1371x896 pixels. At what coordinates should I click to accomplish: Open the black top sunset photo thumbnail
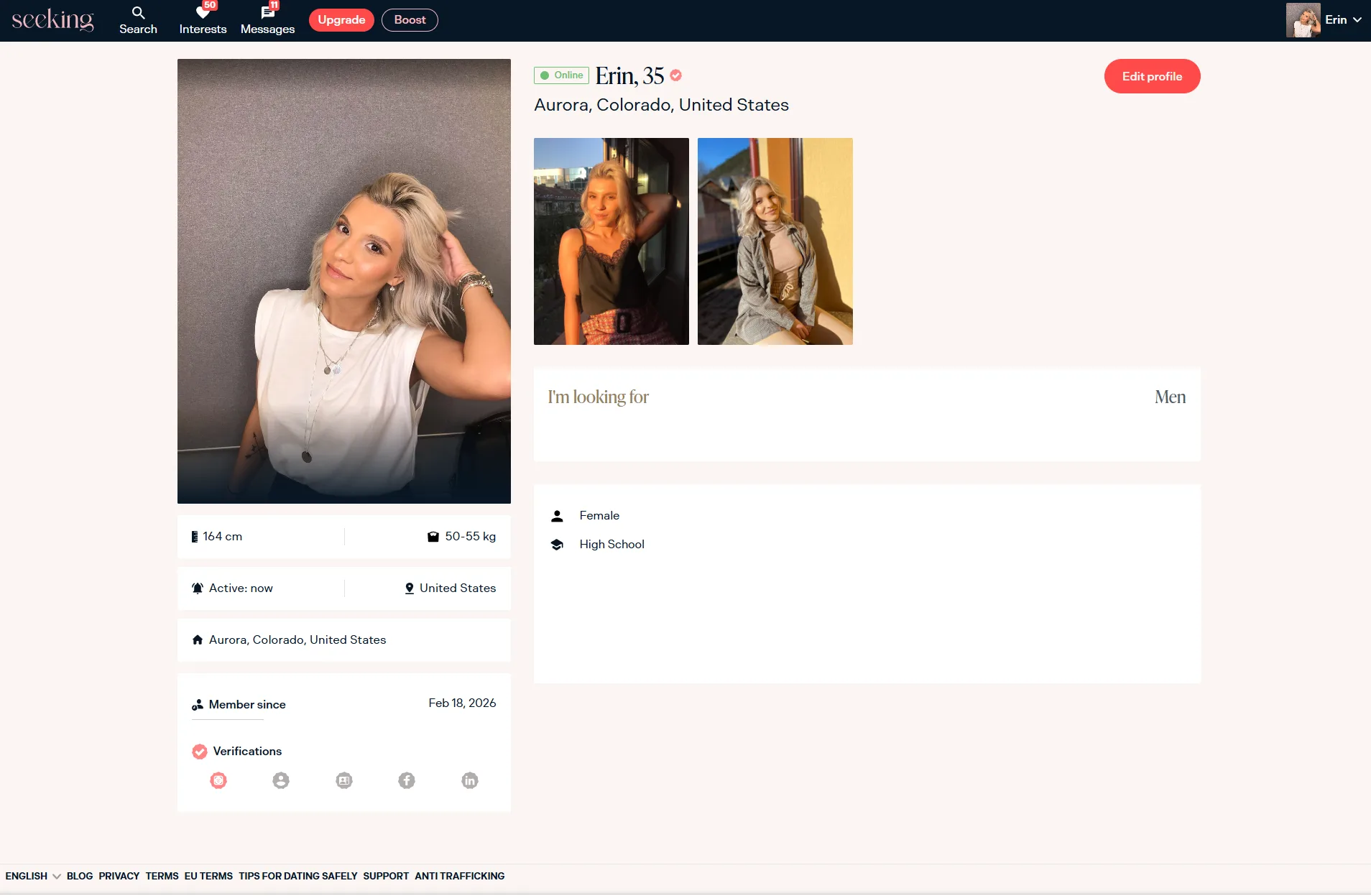tap(611, 241)
